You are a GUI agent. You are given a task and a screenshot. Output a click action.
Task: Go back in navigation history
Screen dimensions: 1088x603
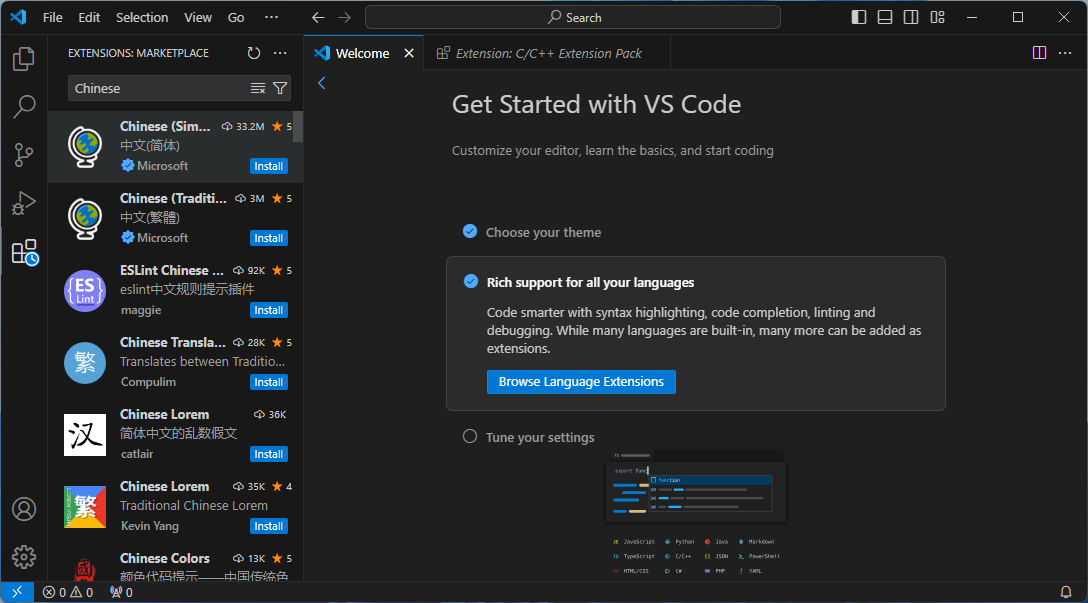[318, 17]
